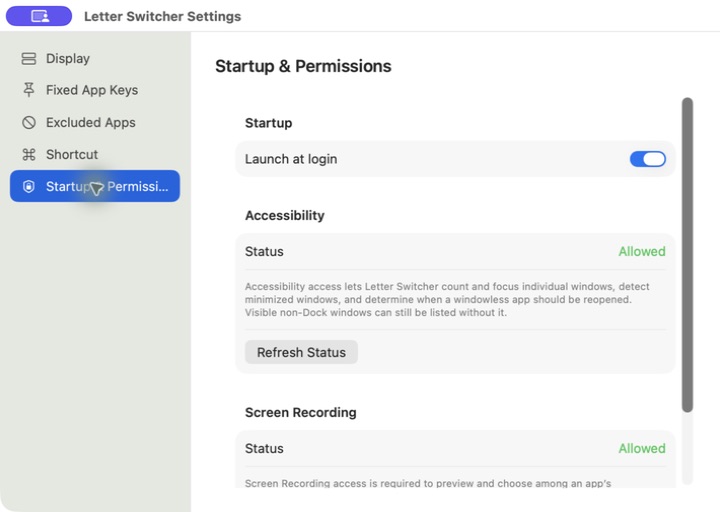Click the Refresh Status button
The width and height of the screenshot is (720, 512).
click(301, 352)
